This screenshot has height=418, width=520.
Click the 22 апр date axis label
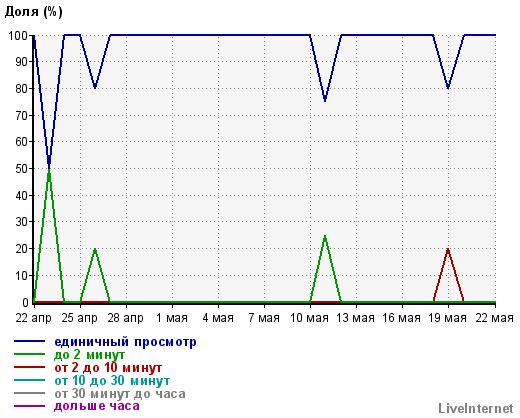(x=33, y=318)
